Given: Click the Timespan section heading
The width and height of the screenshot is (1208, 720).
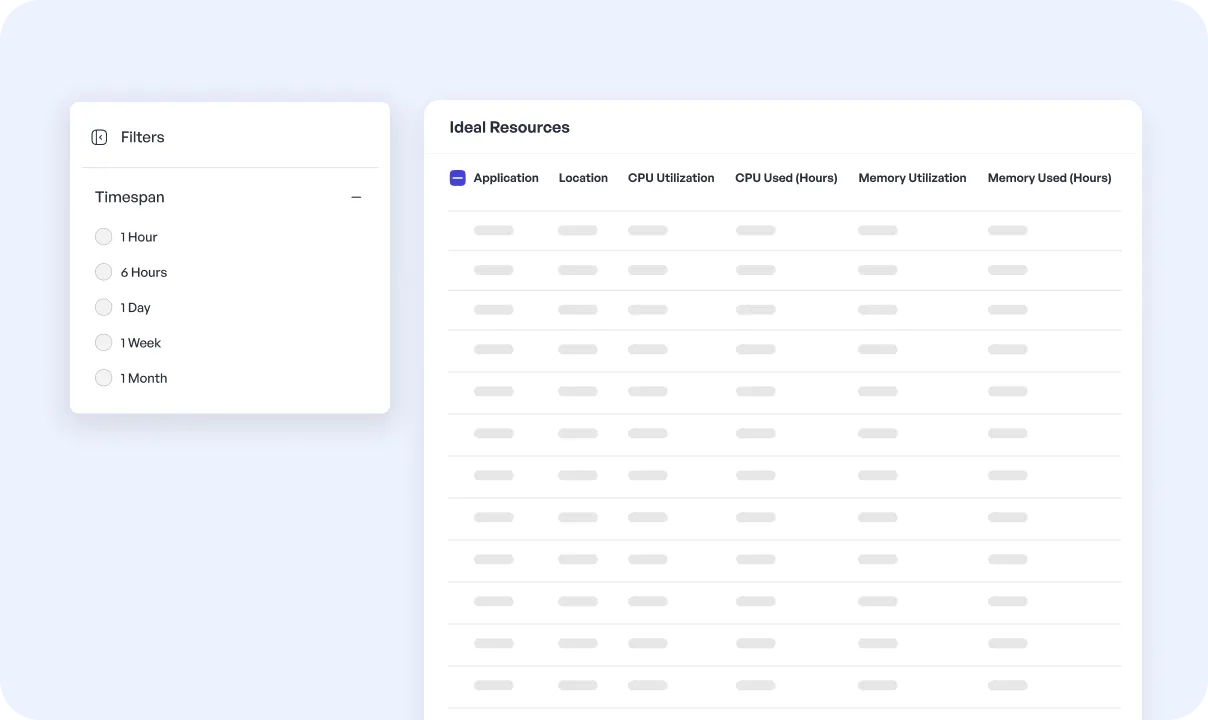Looking at the screenshot, I should (x=130, y=198).
